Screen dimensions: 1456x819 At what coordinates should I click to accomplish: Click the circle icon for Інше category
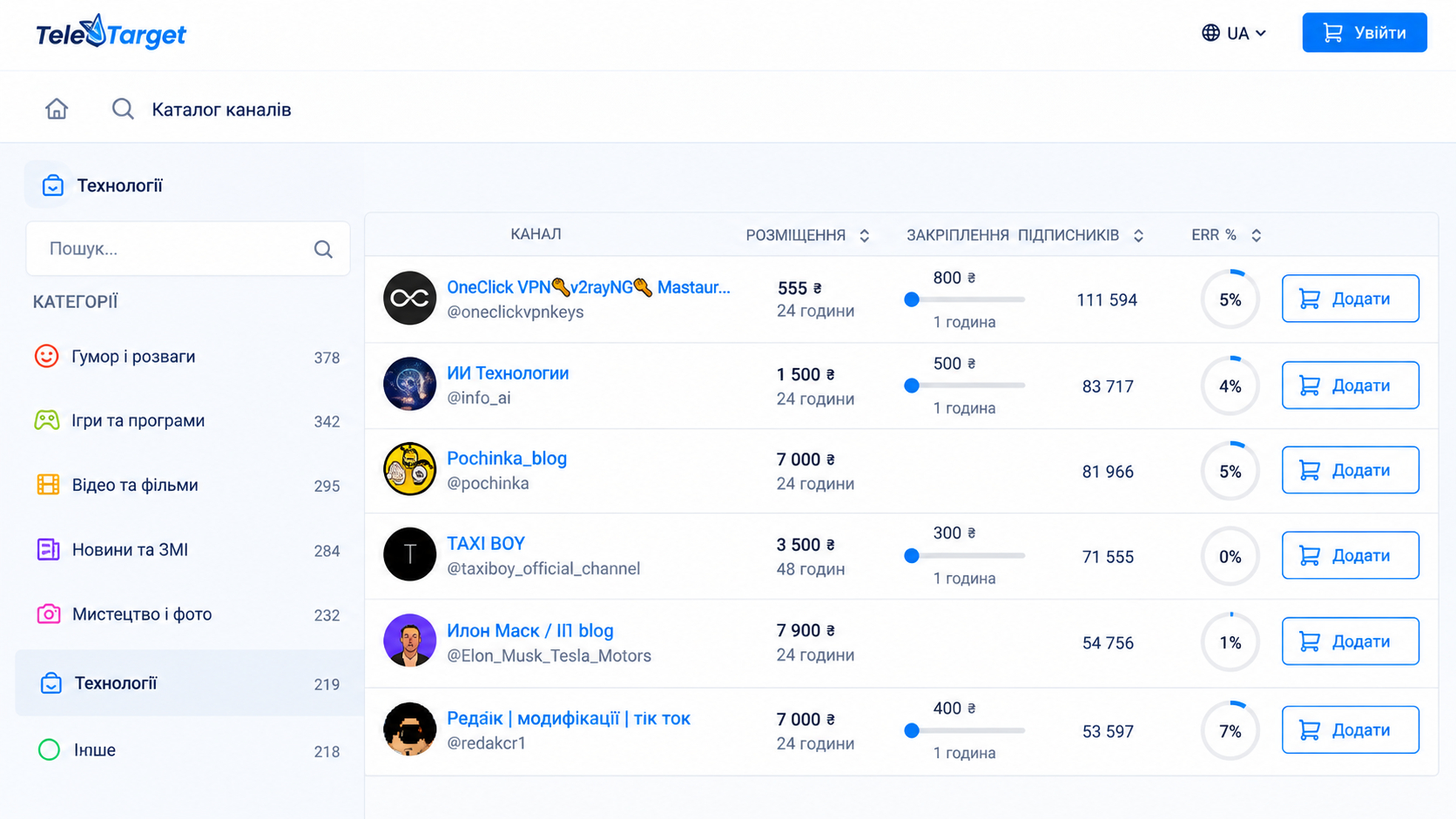tap(49, 749)
